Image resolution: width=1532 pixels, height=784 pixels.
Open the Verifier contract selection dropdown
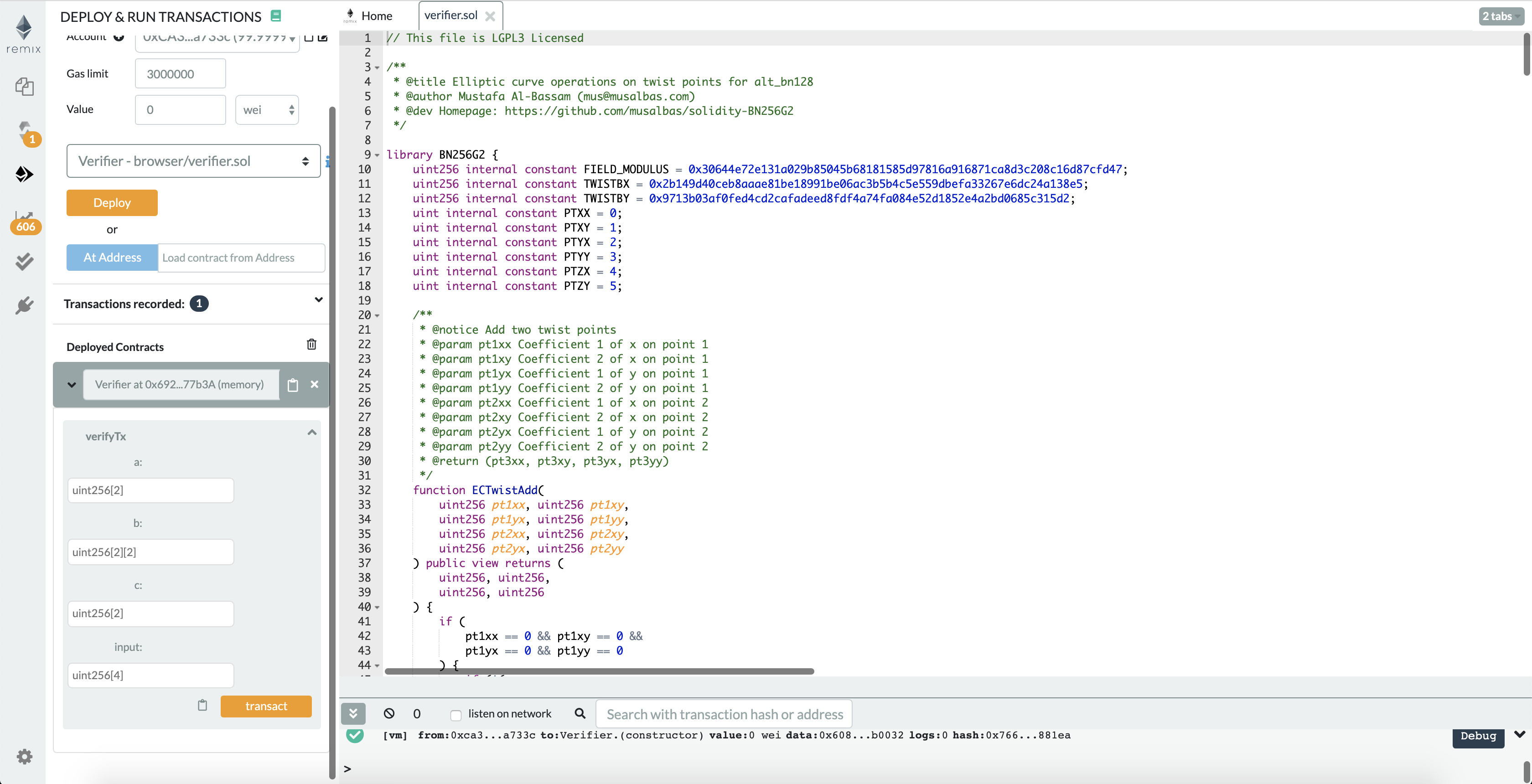click(x=193, y=161)
